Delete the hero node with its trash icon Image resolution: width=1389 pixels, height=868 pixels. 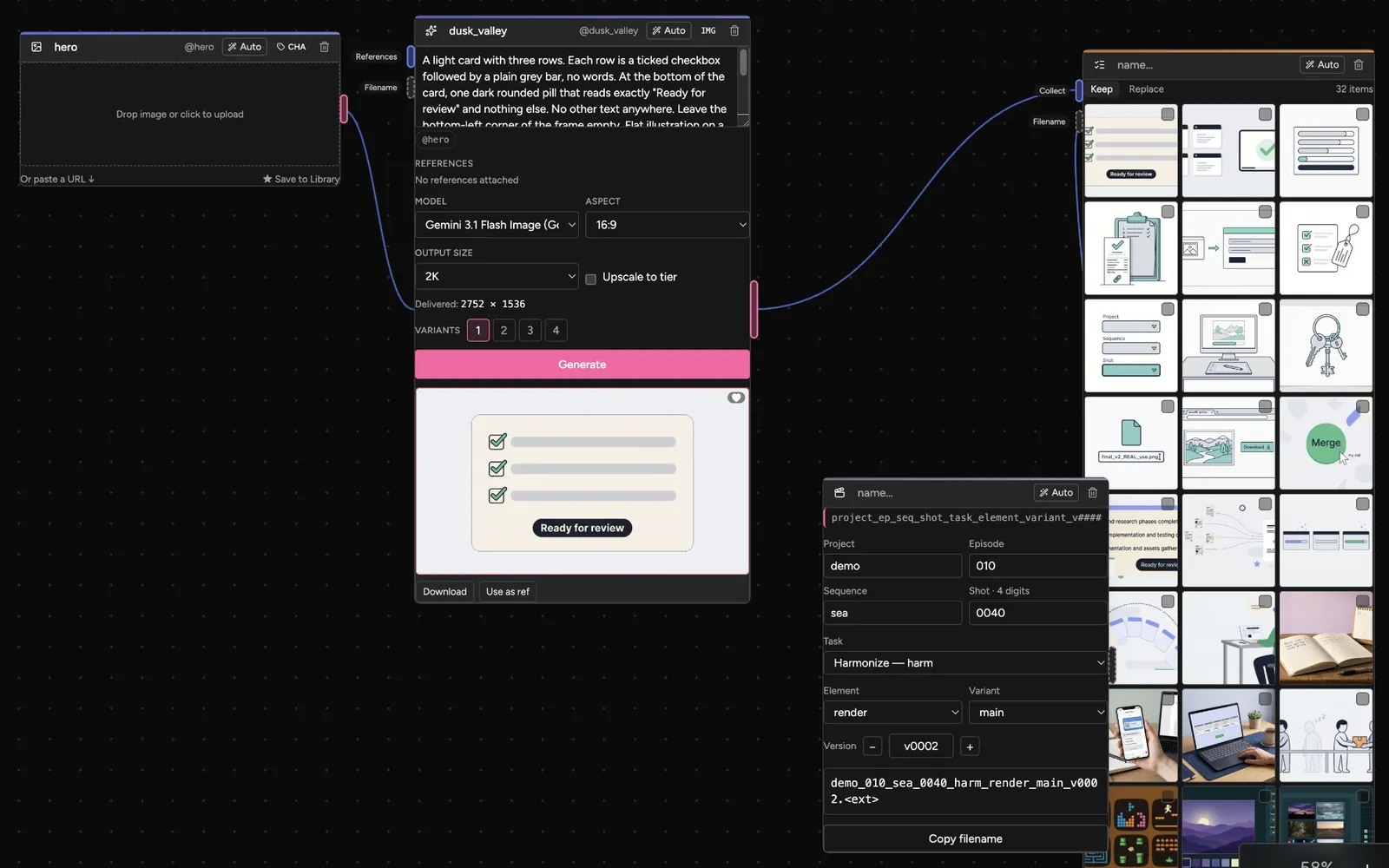click(x=325, y=47)
